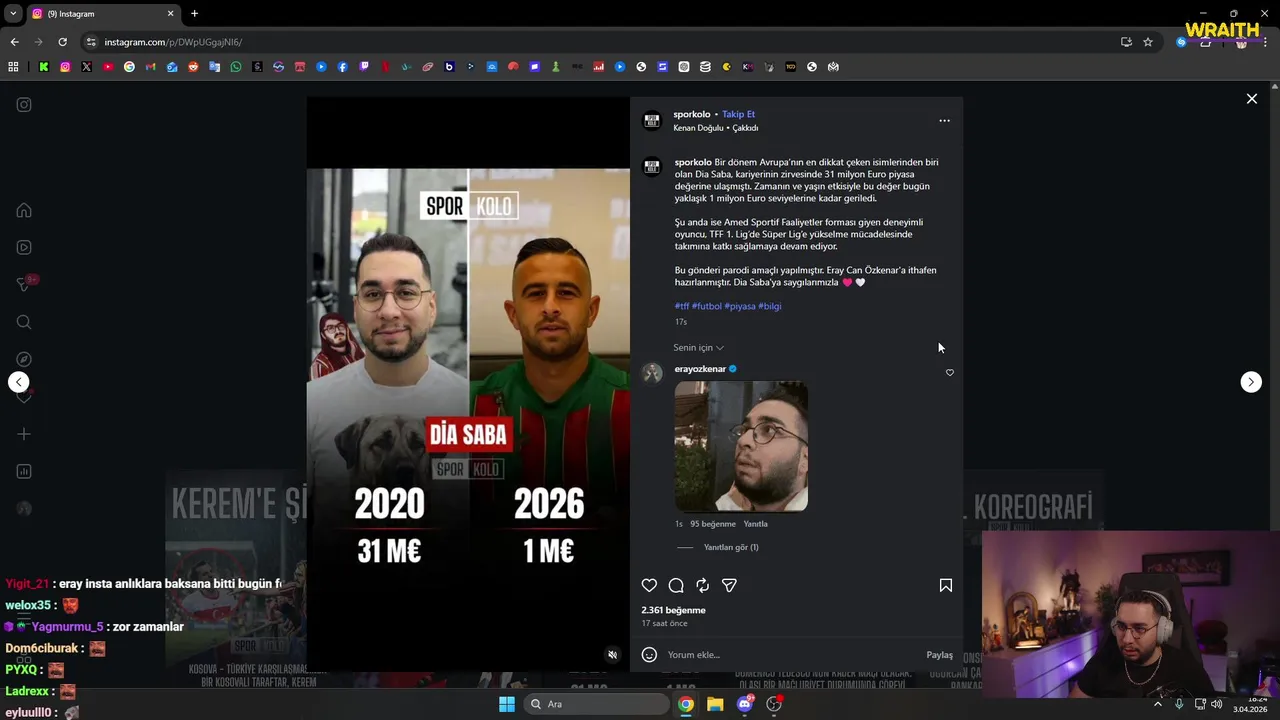Open the Kenan Doğulu • Çakkıdı audio link
Screen dimensions: 1280x720
(715, 128)
